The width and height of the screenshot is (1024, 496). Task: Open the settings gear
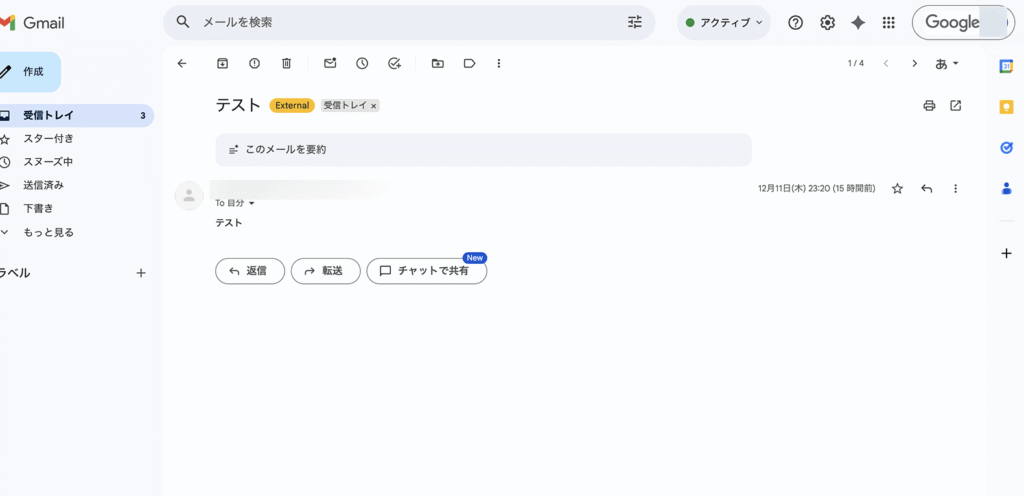point(827,23)
